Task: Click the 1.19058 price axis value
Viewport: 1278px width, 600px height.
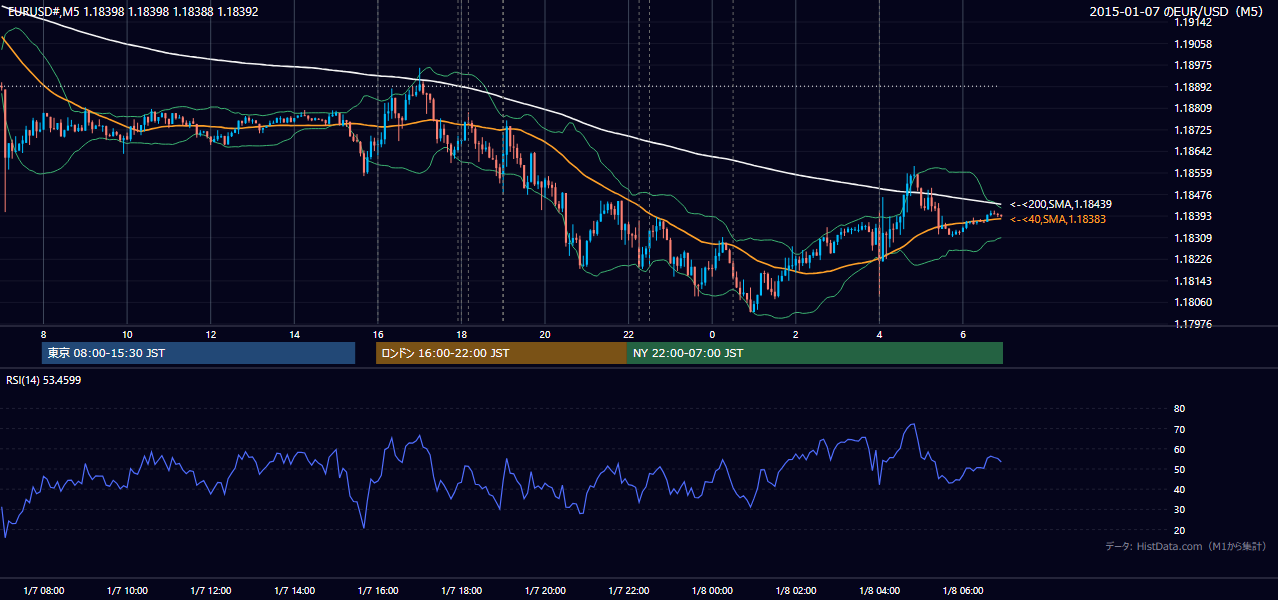Action: pyautogui.click(x=1193, y=44)
